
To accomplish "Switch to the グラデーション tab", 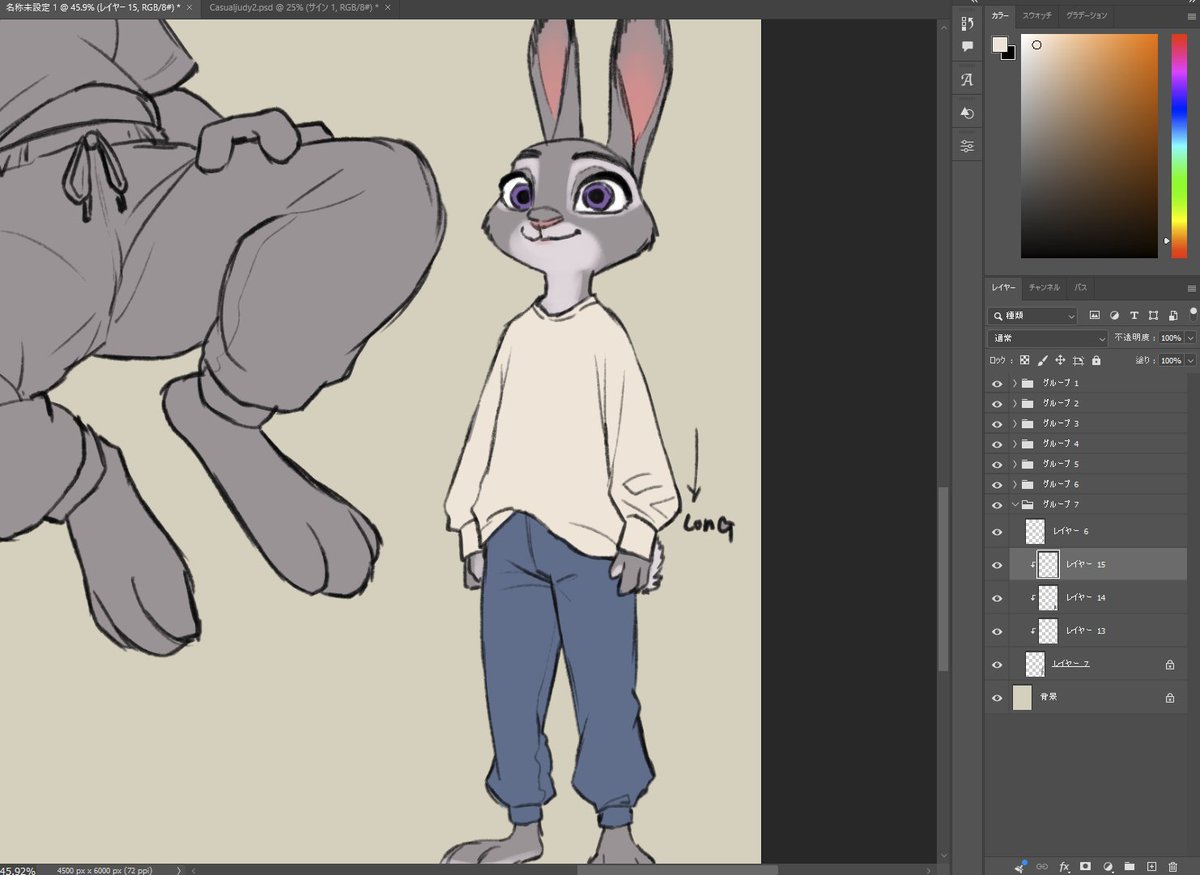I will coord(1086,15).
